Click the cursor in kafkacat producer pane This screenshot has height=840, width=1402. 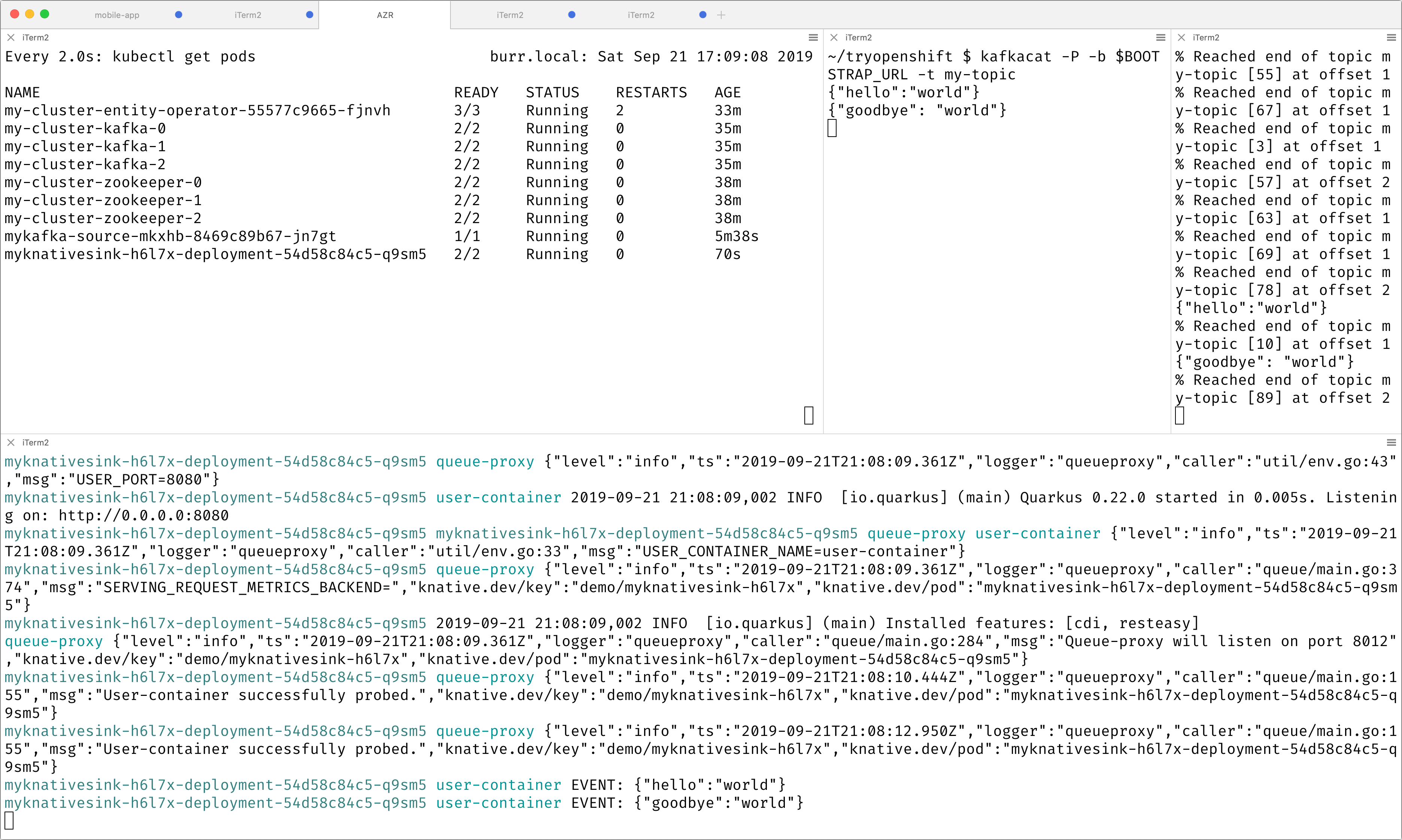tap(832, 128)
